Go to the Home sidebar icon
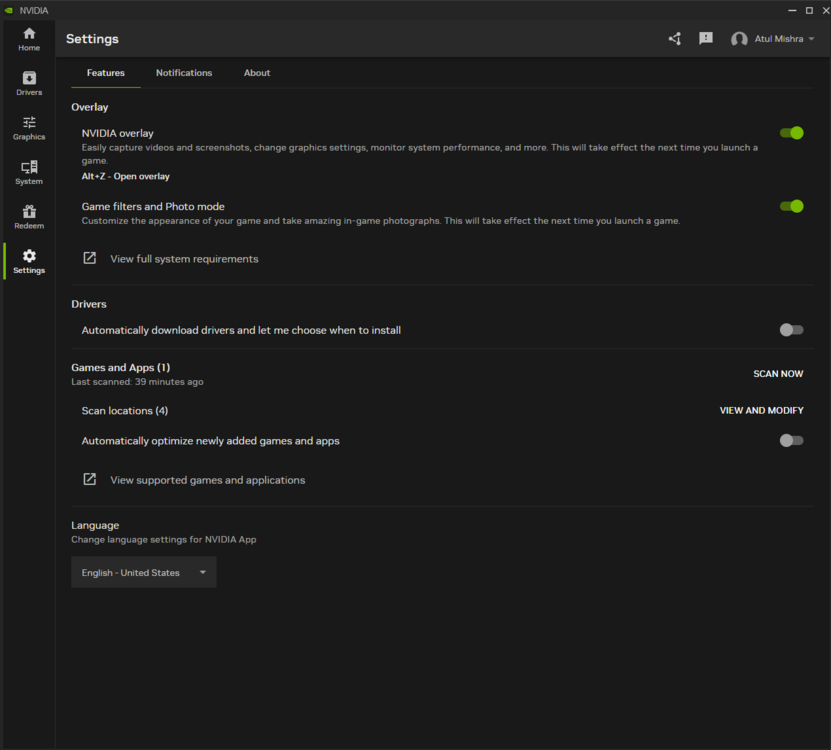This screenshot has height=750, width=831. [29, 38]
